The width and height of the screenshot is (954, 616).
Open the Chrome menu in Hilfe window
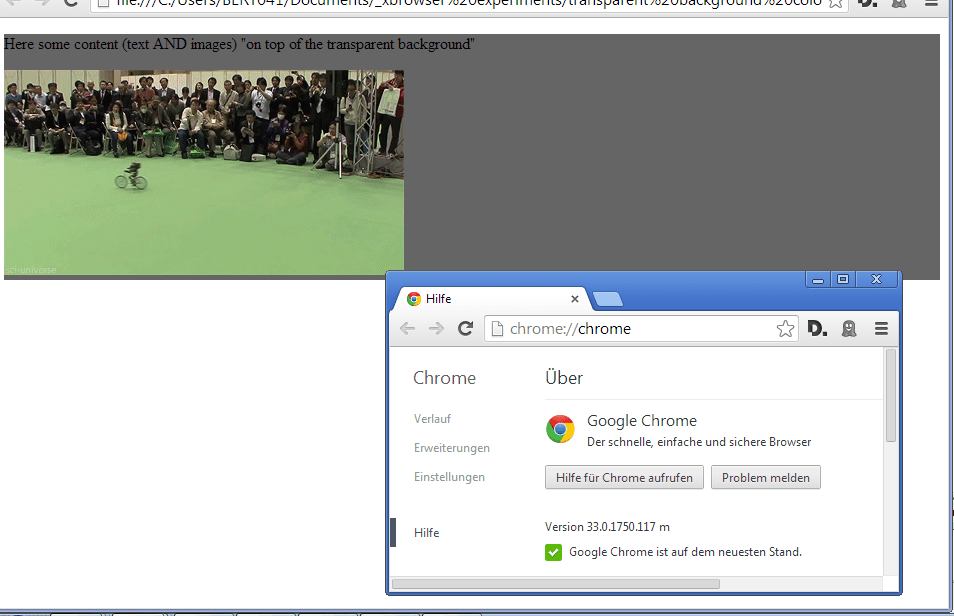pos(881,329)
